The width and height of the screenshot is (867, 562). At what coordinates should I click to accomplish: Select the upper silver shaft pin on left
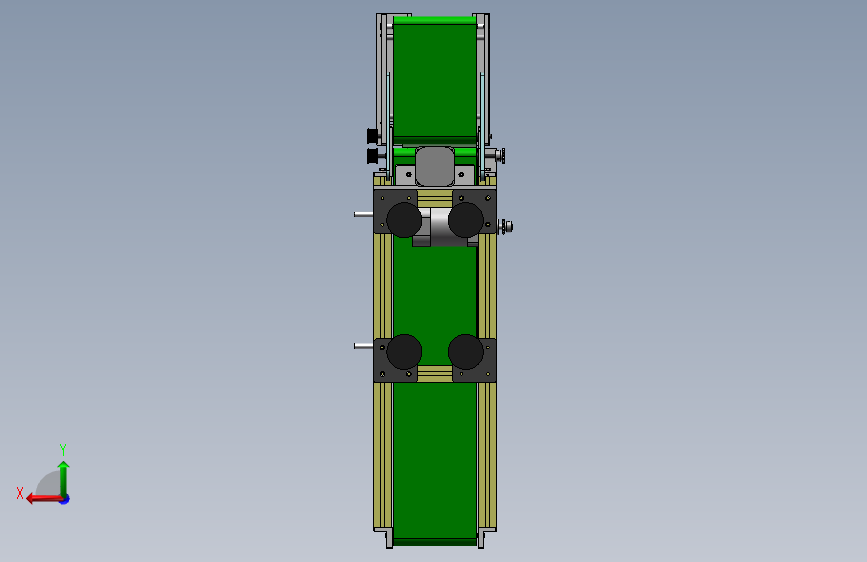[x=363, y=214]
